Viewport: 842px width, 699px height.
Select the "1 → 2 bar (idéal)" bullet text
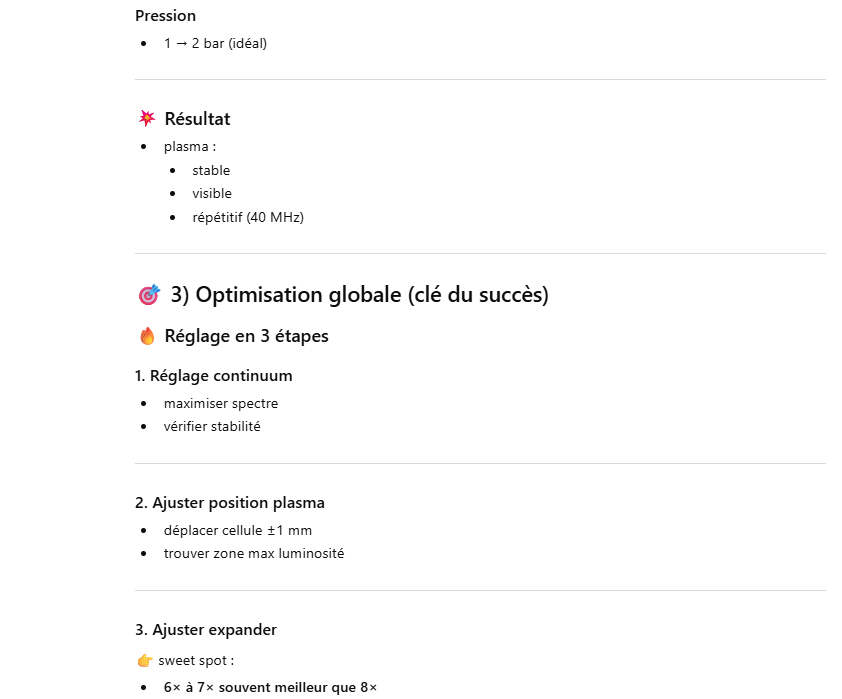(215, 44)
